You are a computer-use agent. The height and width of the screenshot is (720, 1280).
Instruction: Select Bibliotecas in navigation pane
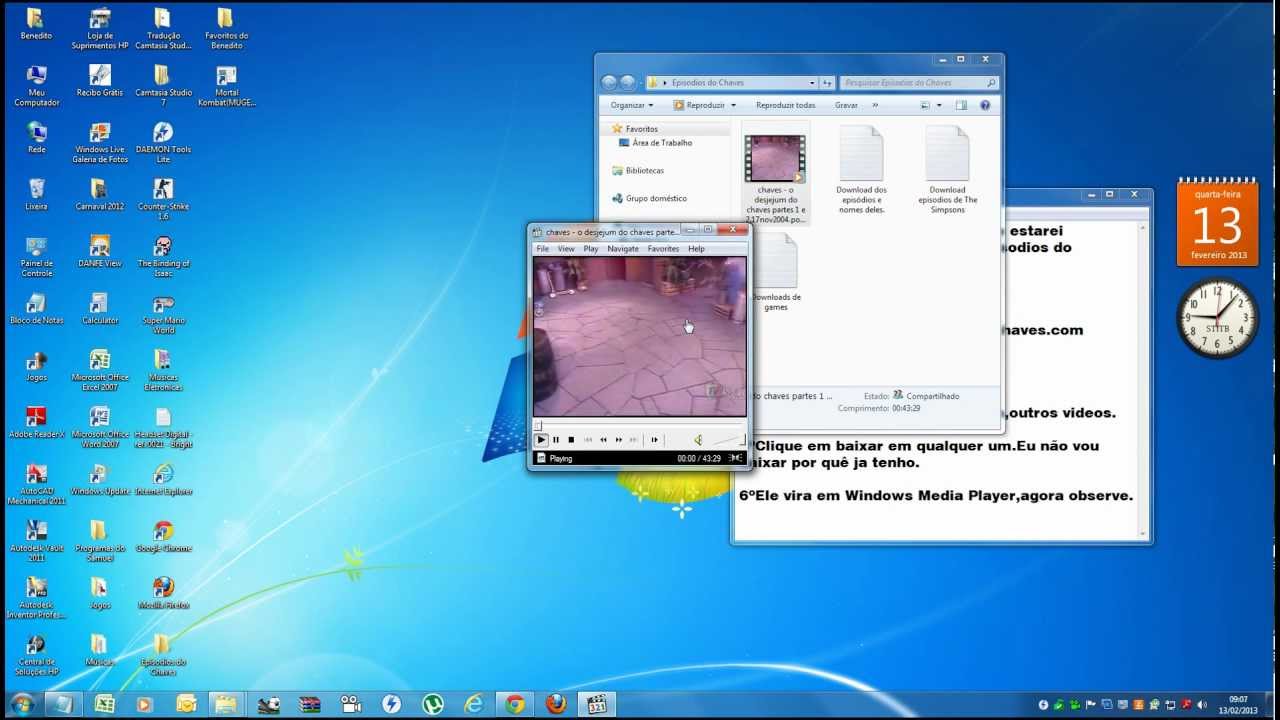coord(644,171)
